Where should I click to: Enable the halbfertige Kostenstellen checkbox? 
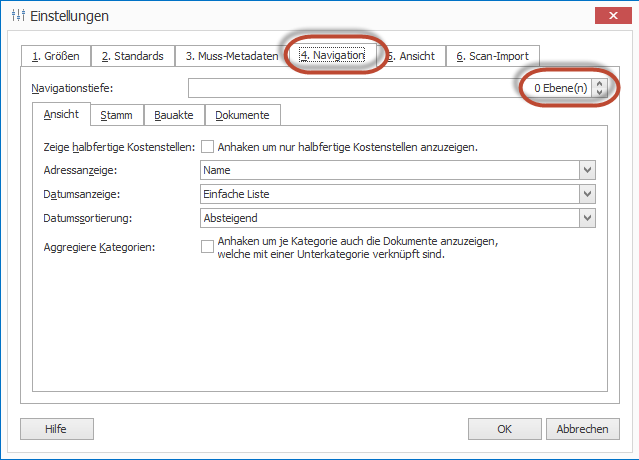(207, 147)
